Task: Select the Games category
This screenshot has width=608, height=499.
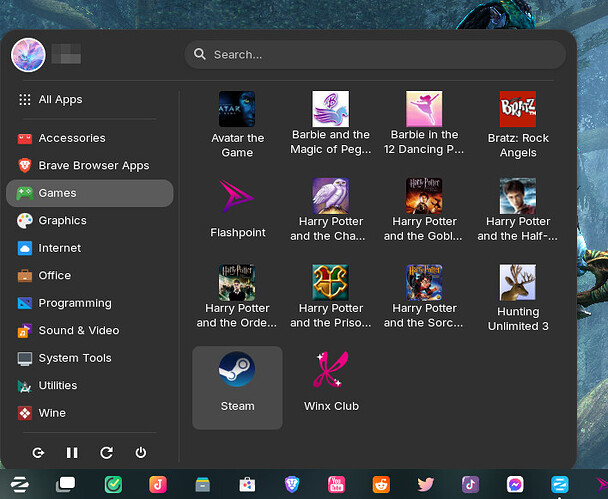Action: tap(90, 193)
